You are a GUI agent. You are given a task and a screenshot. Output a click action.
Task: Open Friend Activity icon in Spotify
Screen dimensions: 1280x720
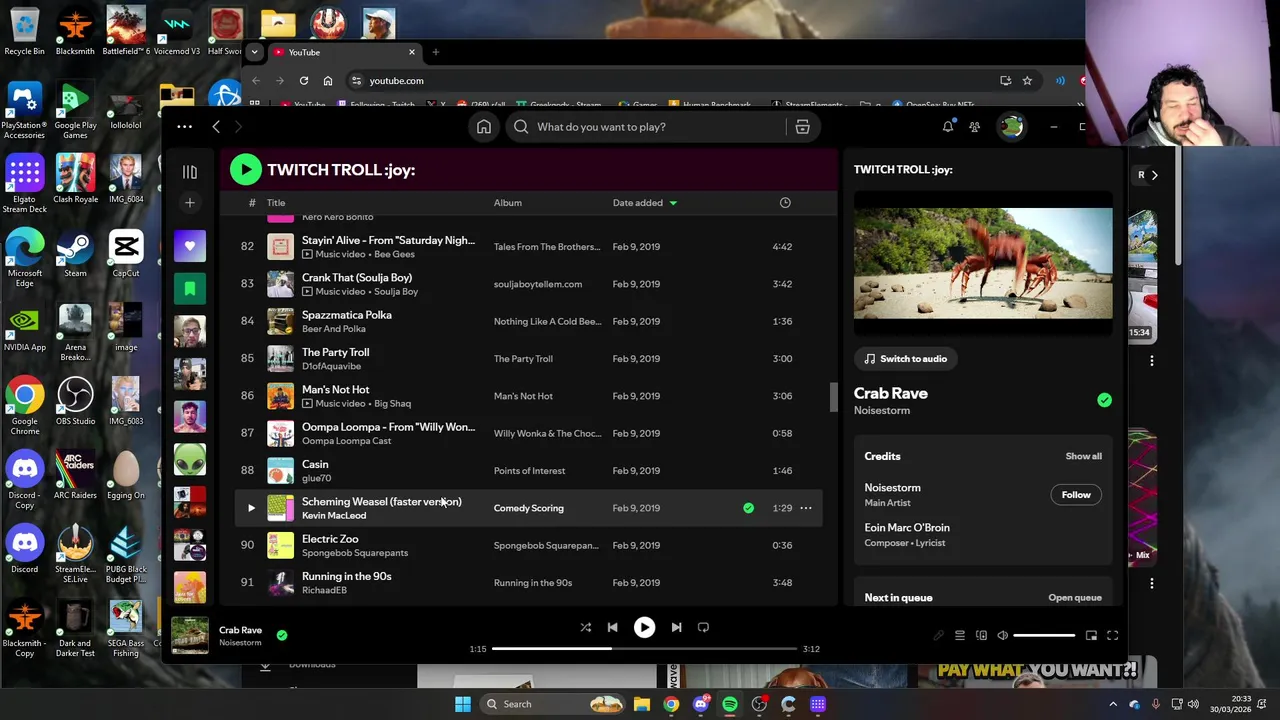point(974,127)
